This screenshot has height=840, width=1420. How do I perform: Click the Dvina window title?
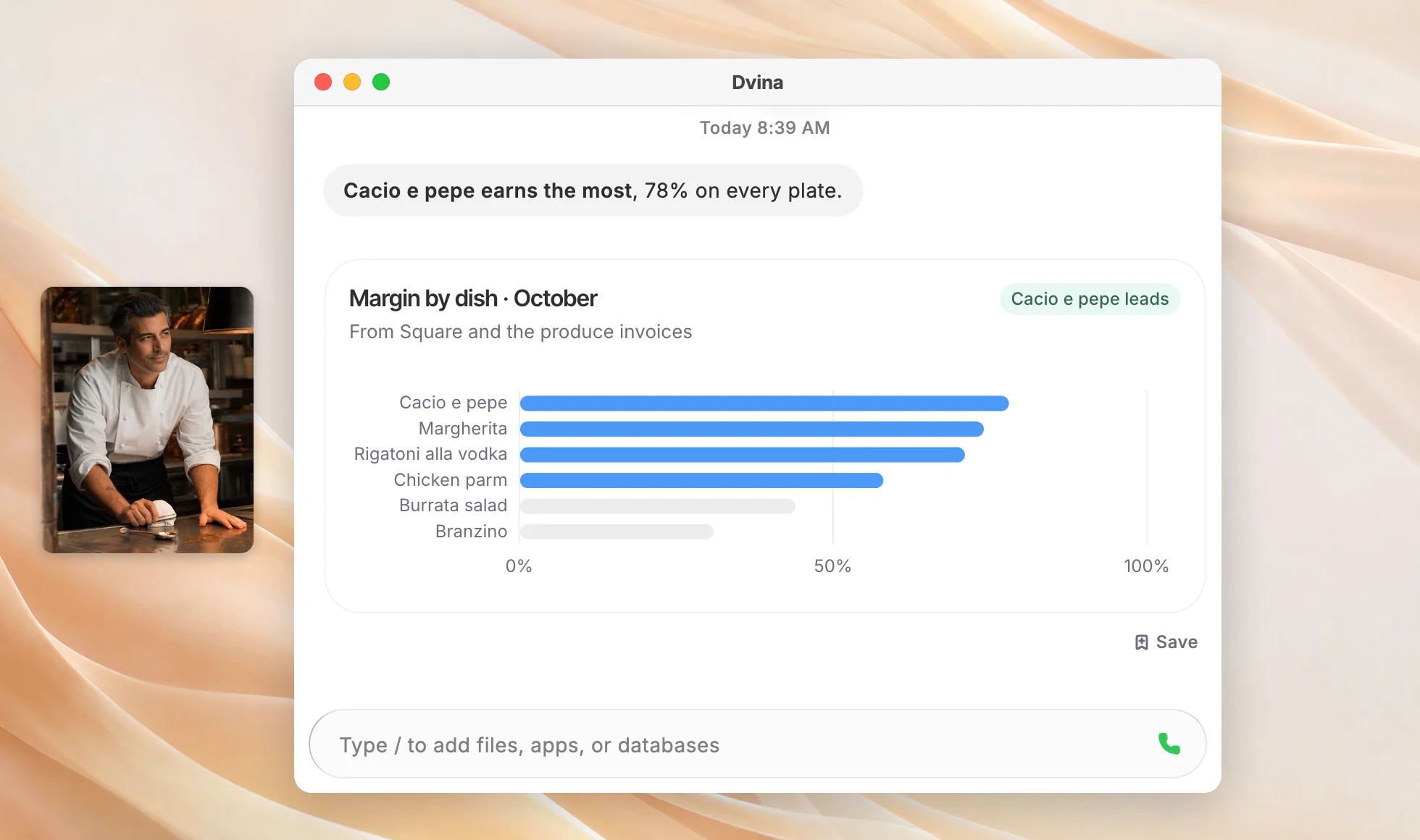757,83
